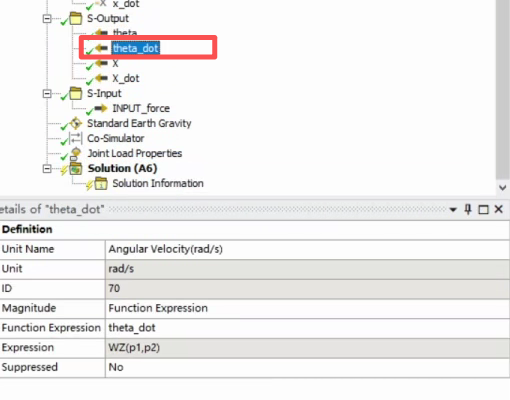Click the S-Output folder icon
This screenshot has width=510, height=400.
[x=76, y=18]
